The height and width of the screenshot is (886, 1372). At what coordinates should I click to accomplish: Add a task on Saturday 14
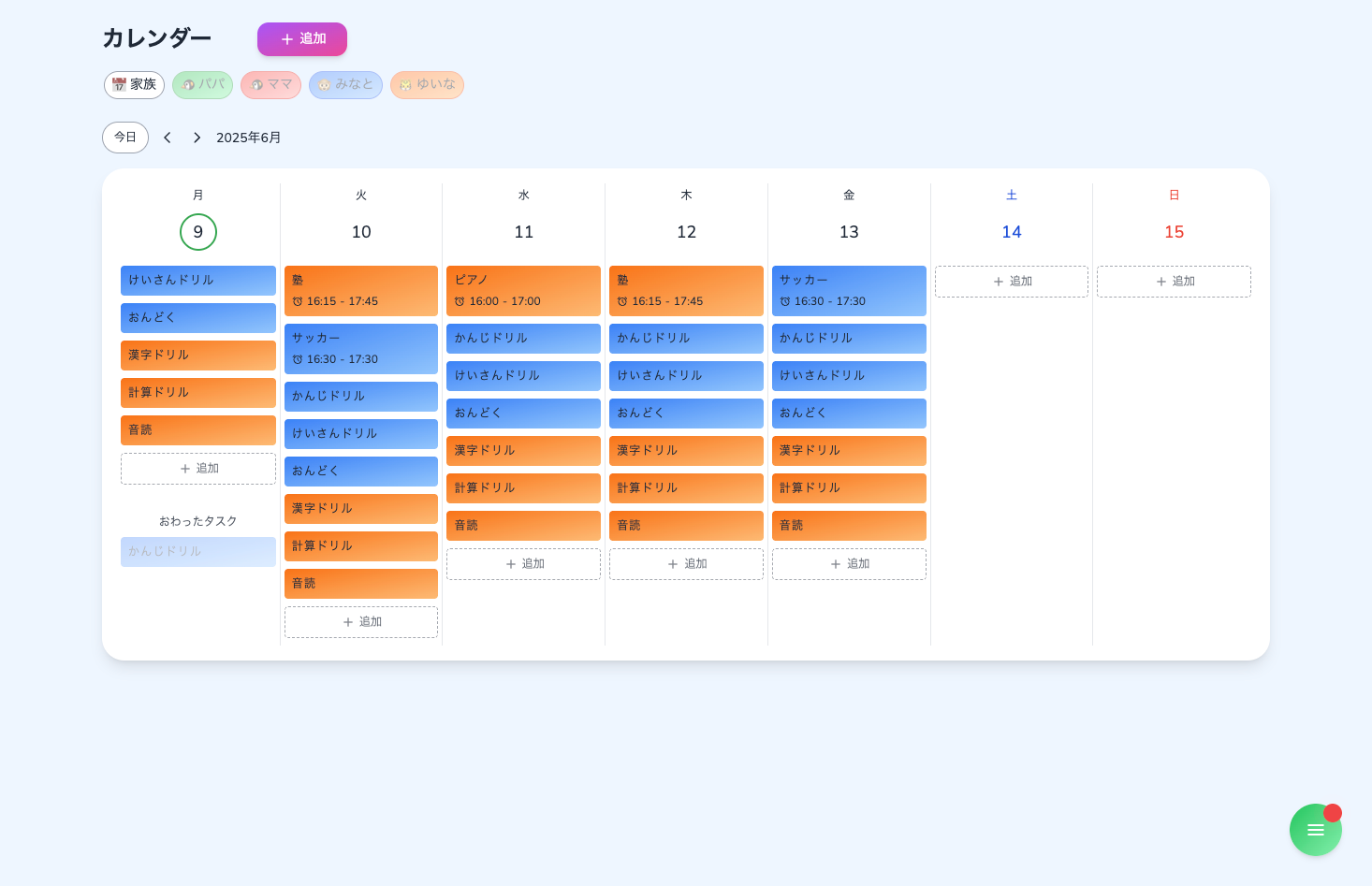tap(1012, 282)
